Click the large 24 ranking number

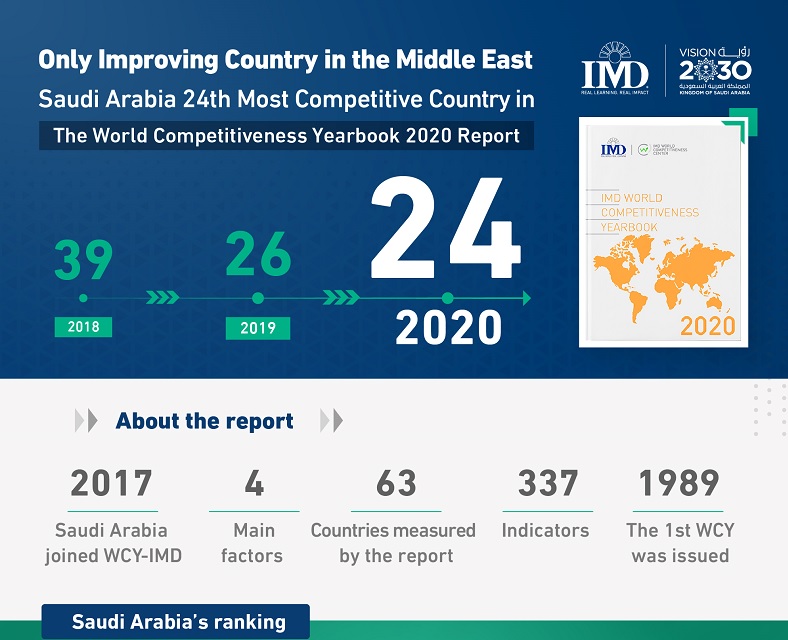pyautogui.click(x=446, y=228)
